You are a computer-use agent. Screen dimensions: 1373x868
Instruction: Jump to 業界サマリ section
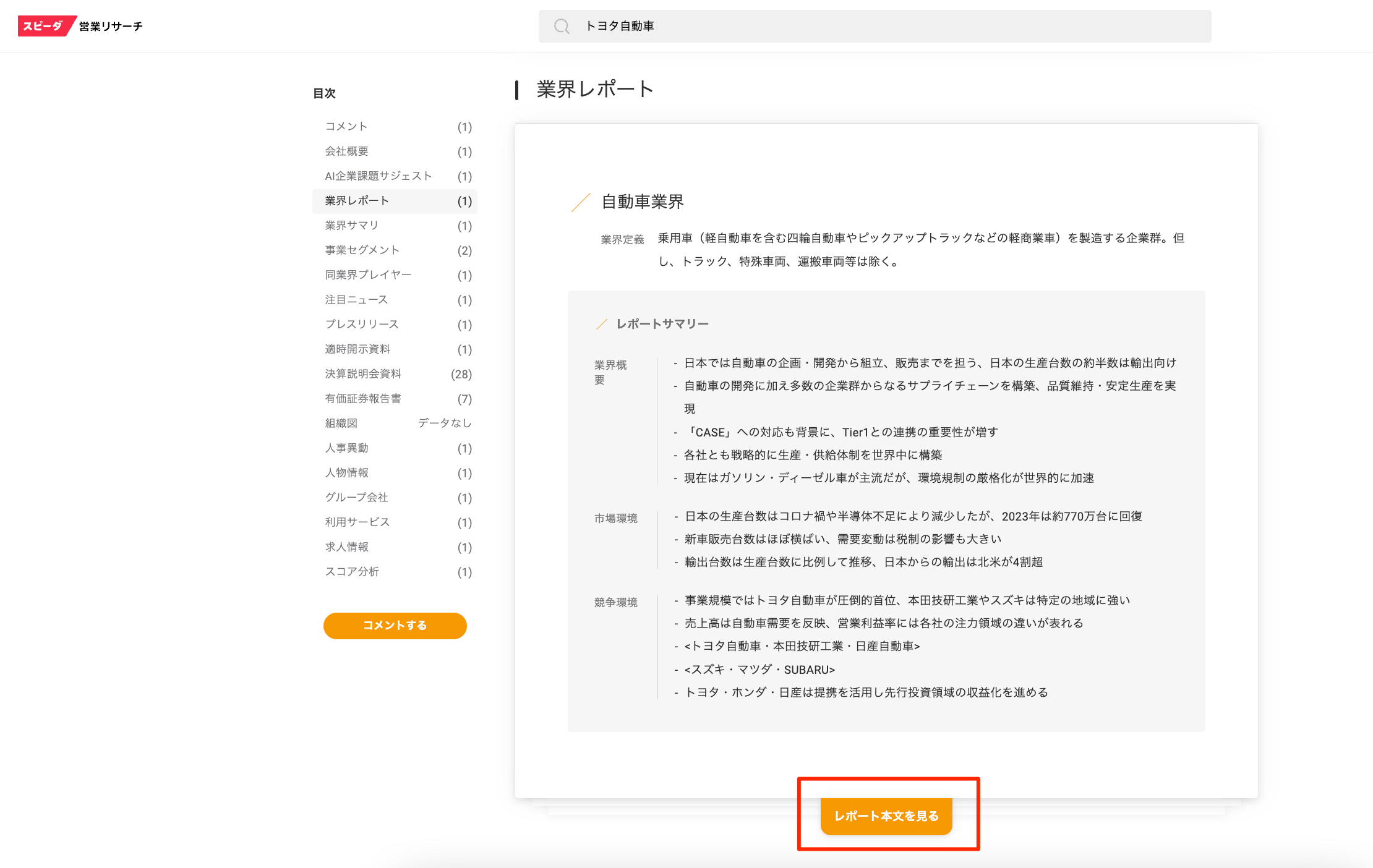pyautogui.click(x=351, y=226)
